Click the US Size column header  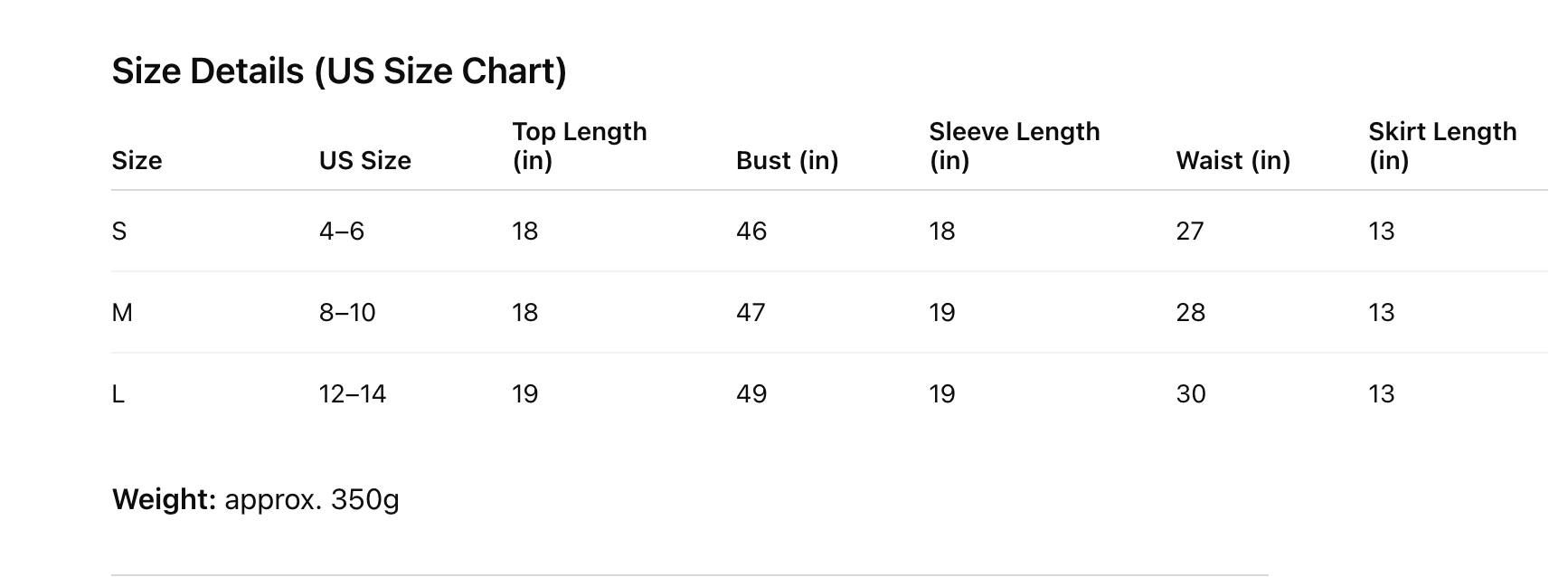[364, 160]
